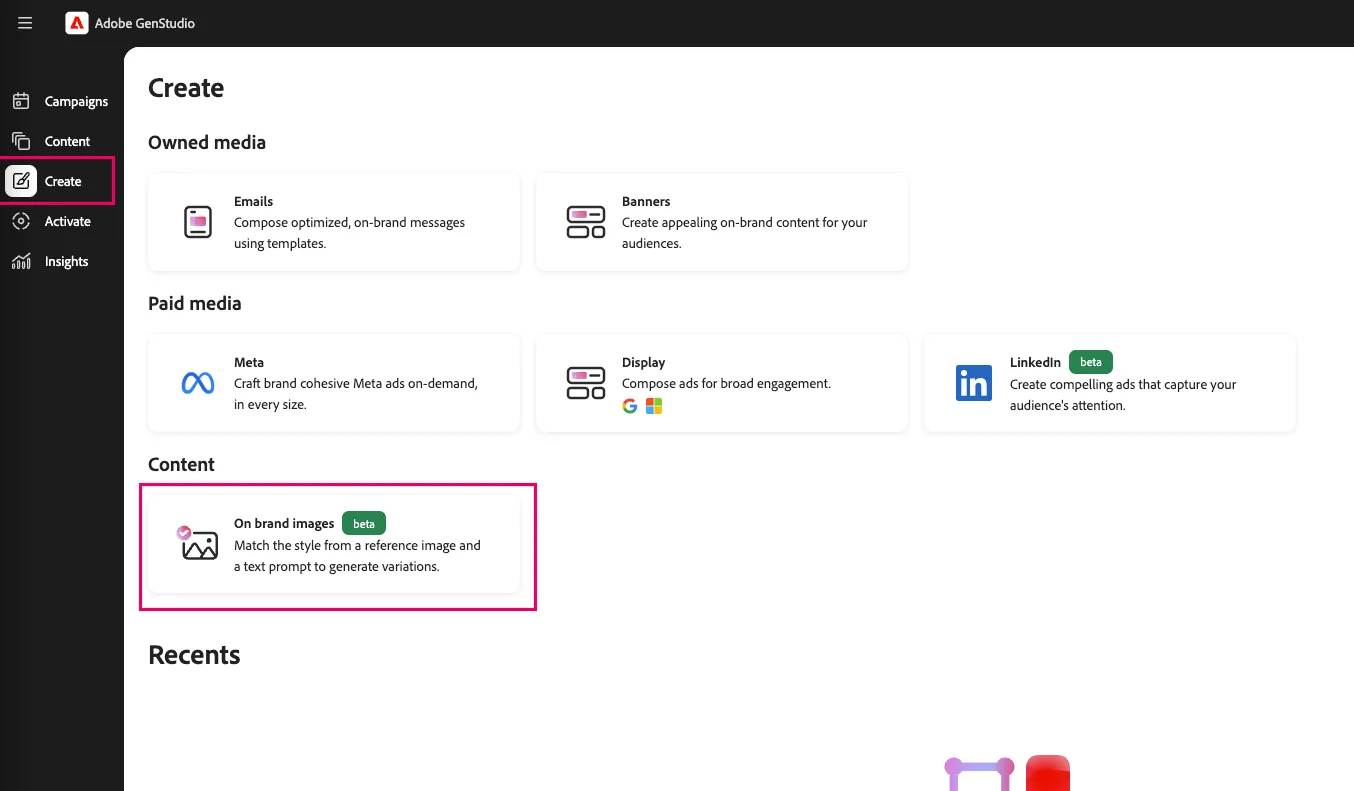Click the Display ads layout icon
1354x791 pixels.
(586, 383)
